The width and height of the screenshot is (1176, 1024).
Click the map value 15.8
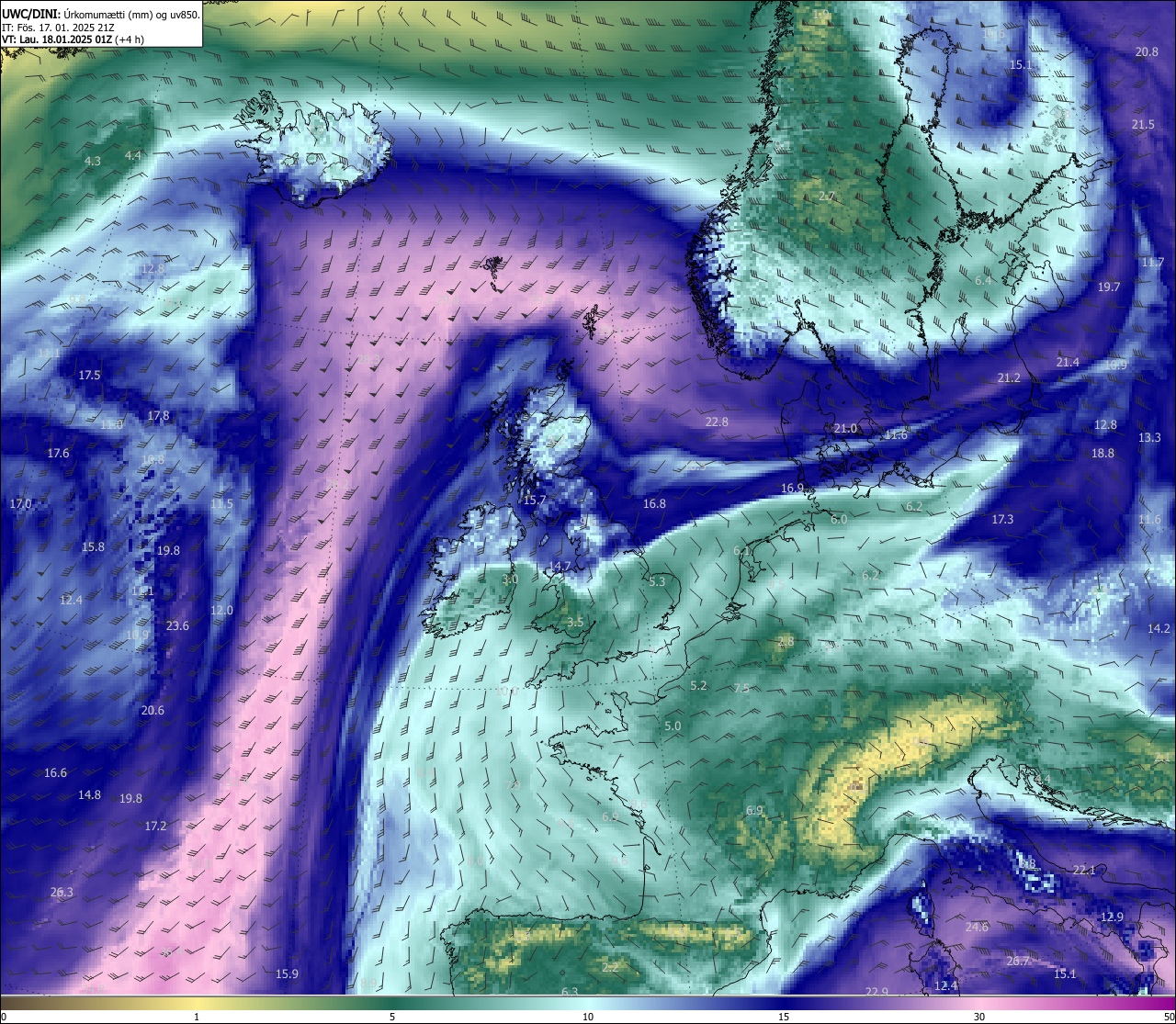coord(93,546)
